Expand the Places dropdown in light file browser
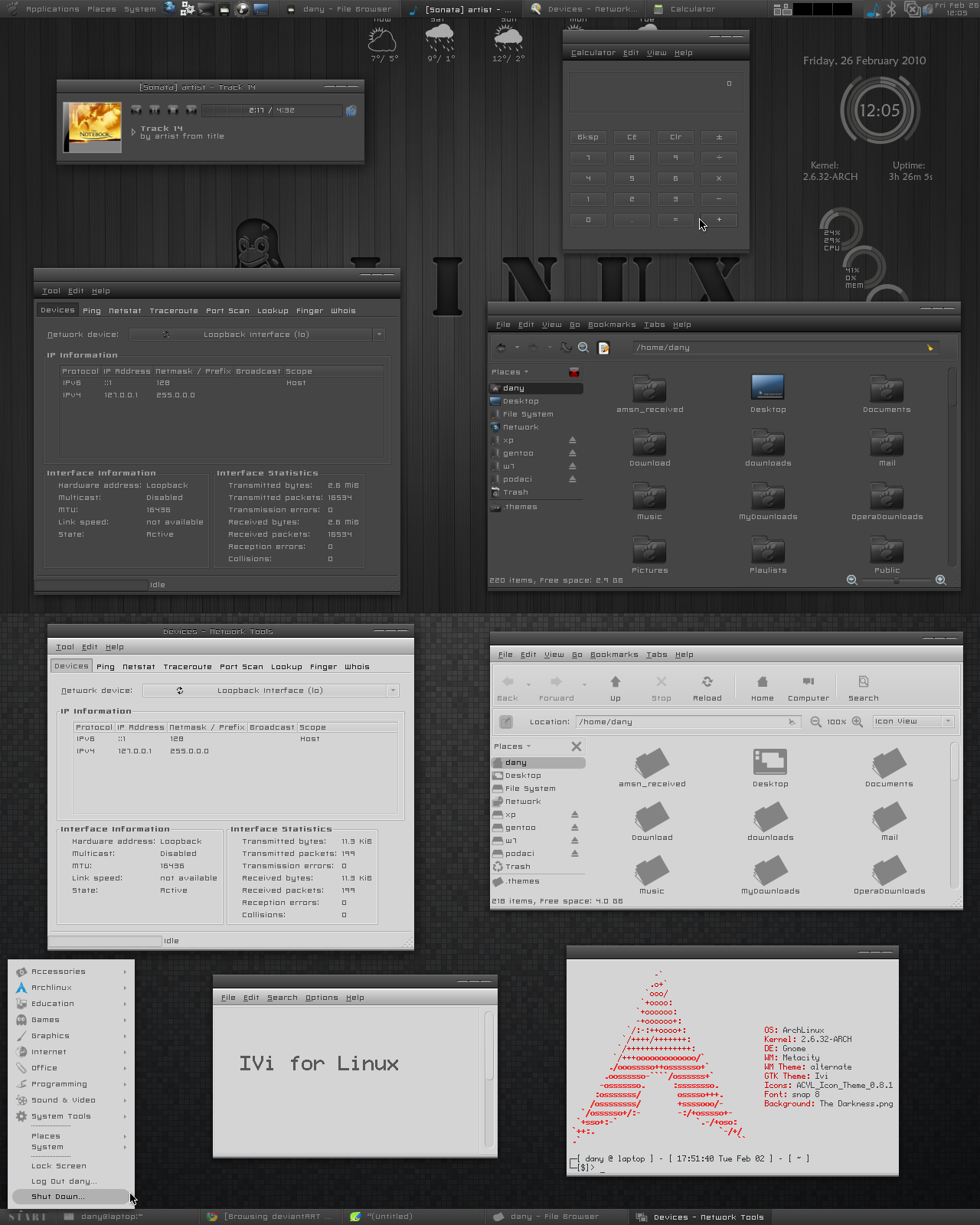This screenshot has width=980, height=1225. point(513,746)
